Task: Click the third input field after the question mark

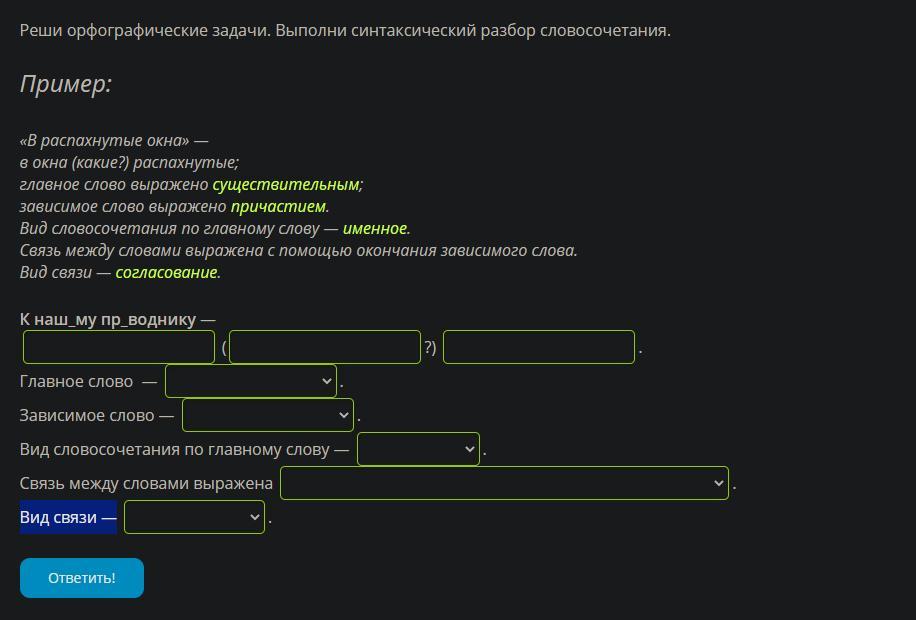Action: click(539, 347)
